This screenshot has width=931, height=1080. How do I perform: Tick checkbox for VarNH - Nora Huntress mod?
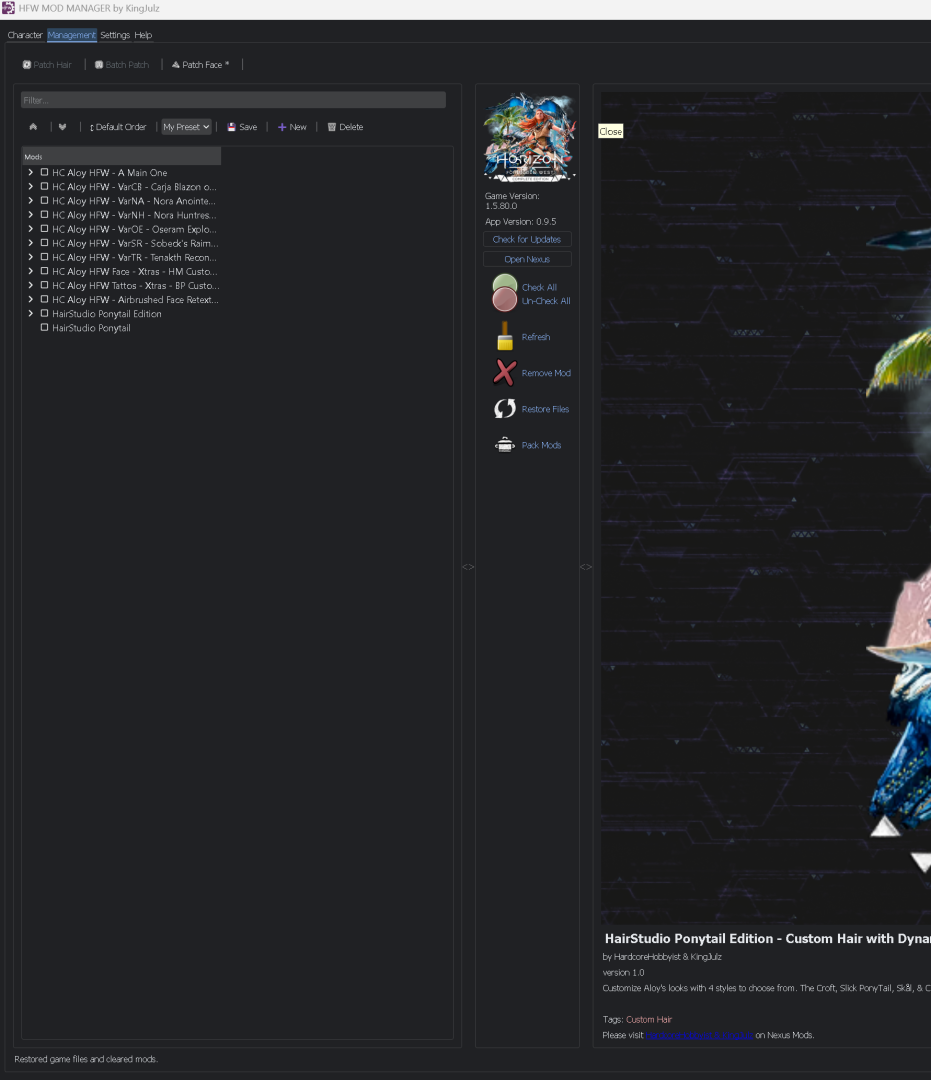point(44,215)
